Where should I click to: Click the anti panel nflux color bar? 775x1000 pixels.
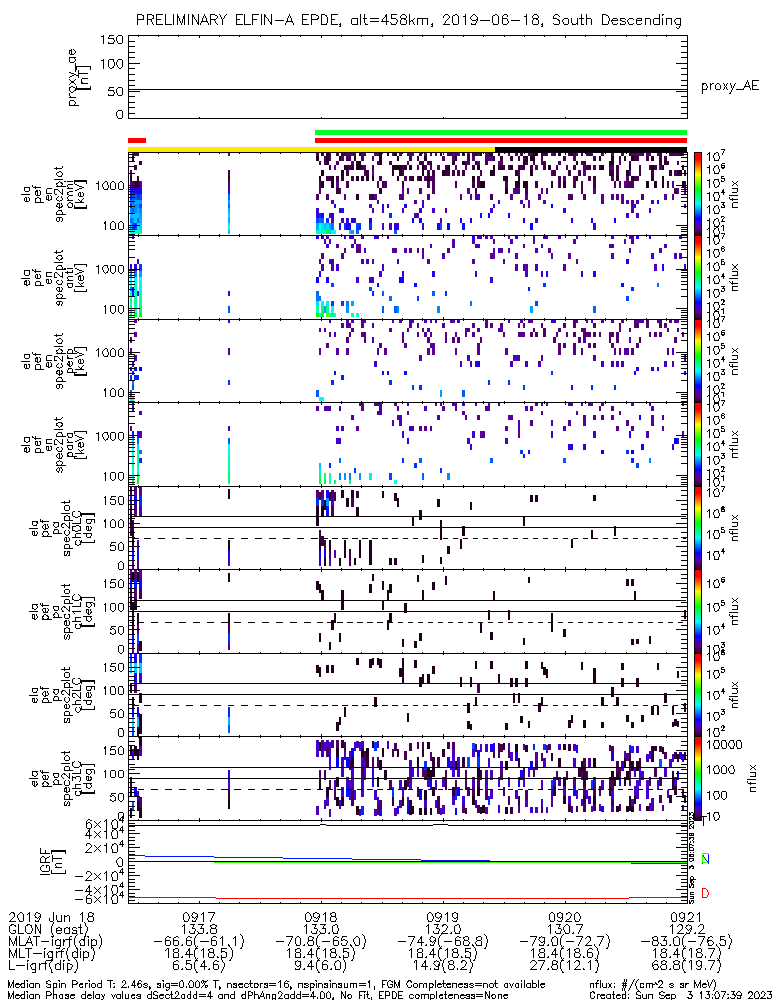[x=698, y=277]
